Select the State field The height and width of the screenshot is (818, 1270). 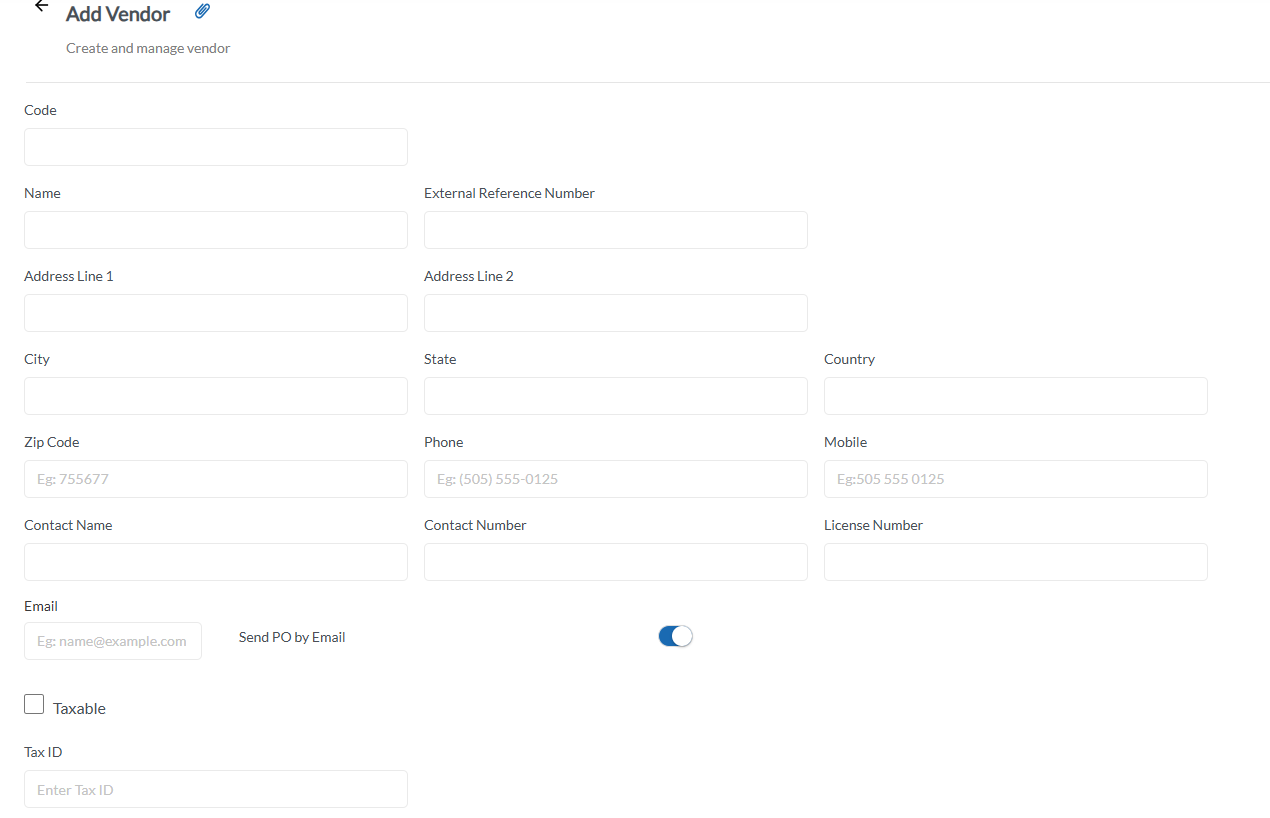tap(616, 396)
